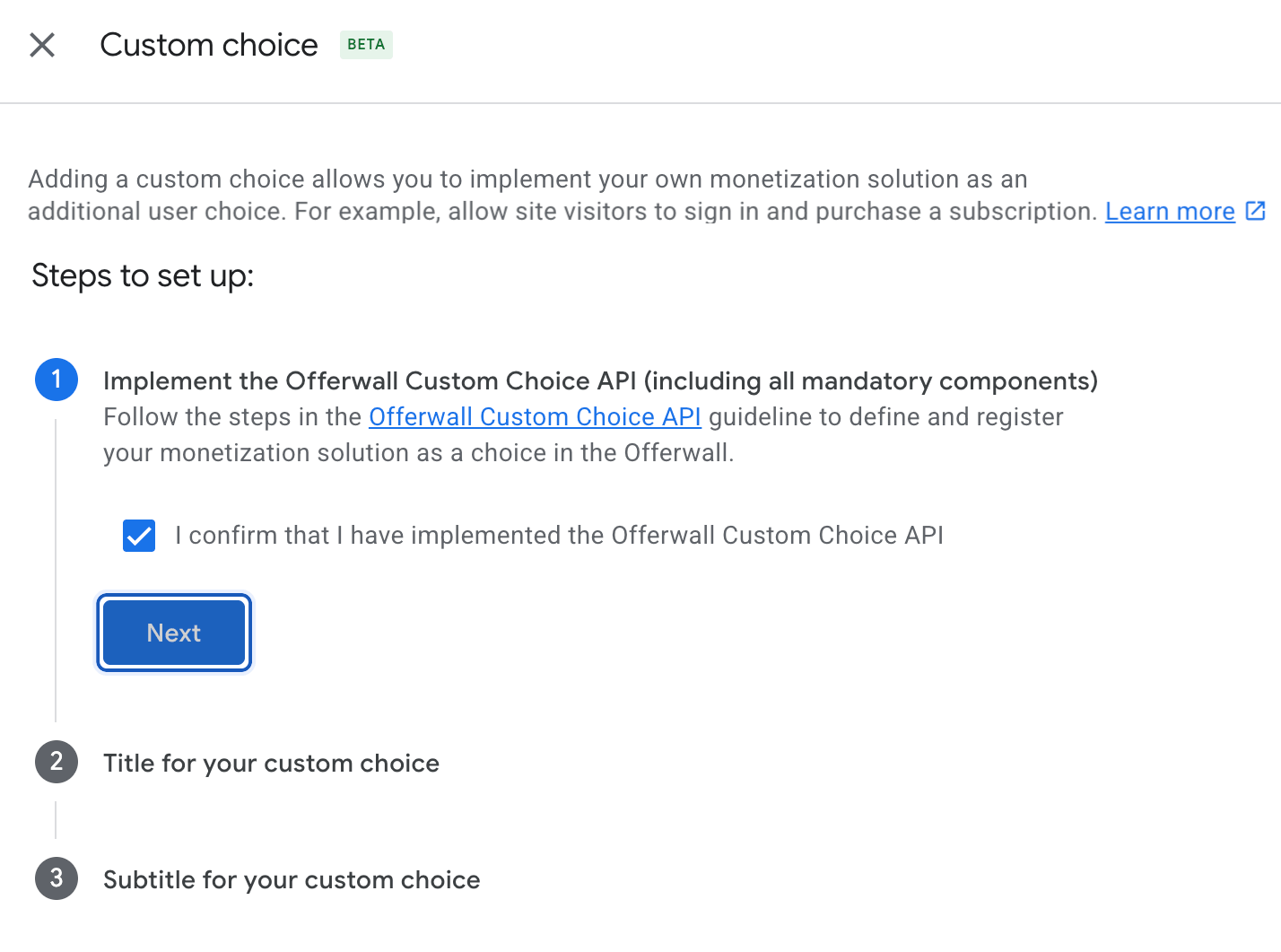
Task: Select the Custom choice dialog title
Action: pos(209,44)
